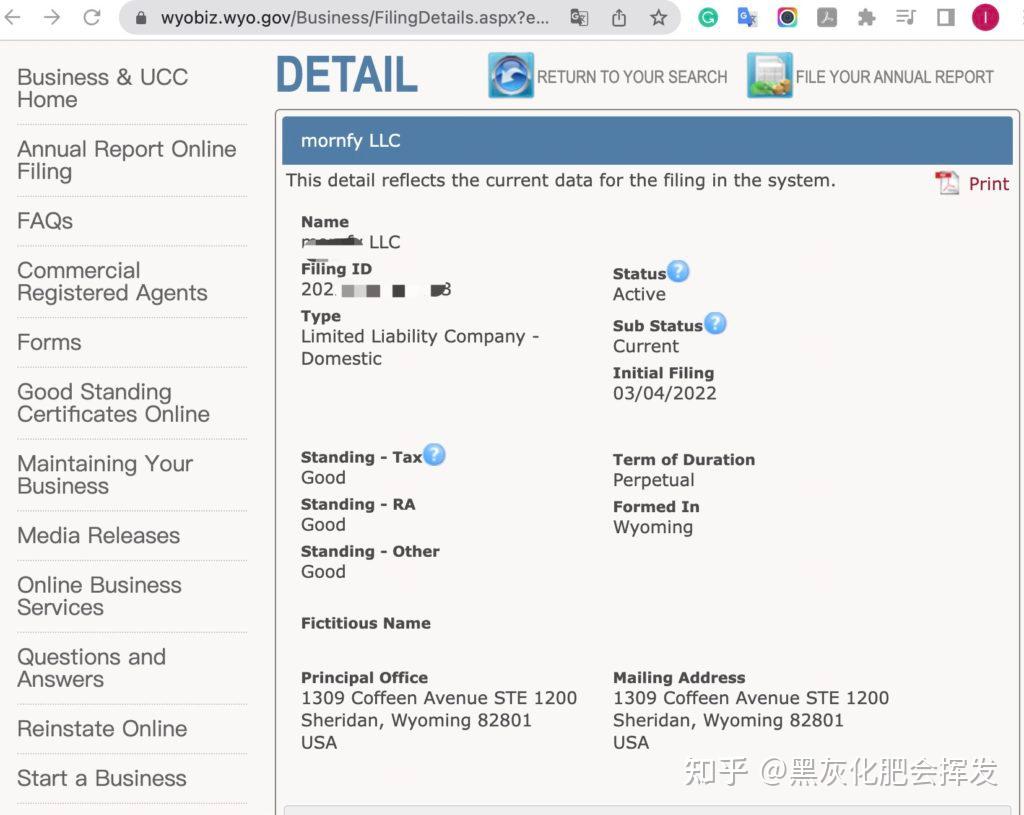The width and height of the screenshot is (1024, 815).
Task: Open Online Business Services sidebar link
Action: point(99,596)
